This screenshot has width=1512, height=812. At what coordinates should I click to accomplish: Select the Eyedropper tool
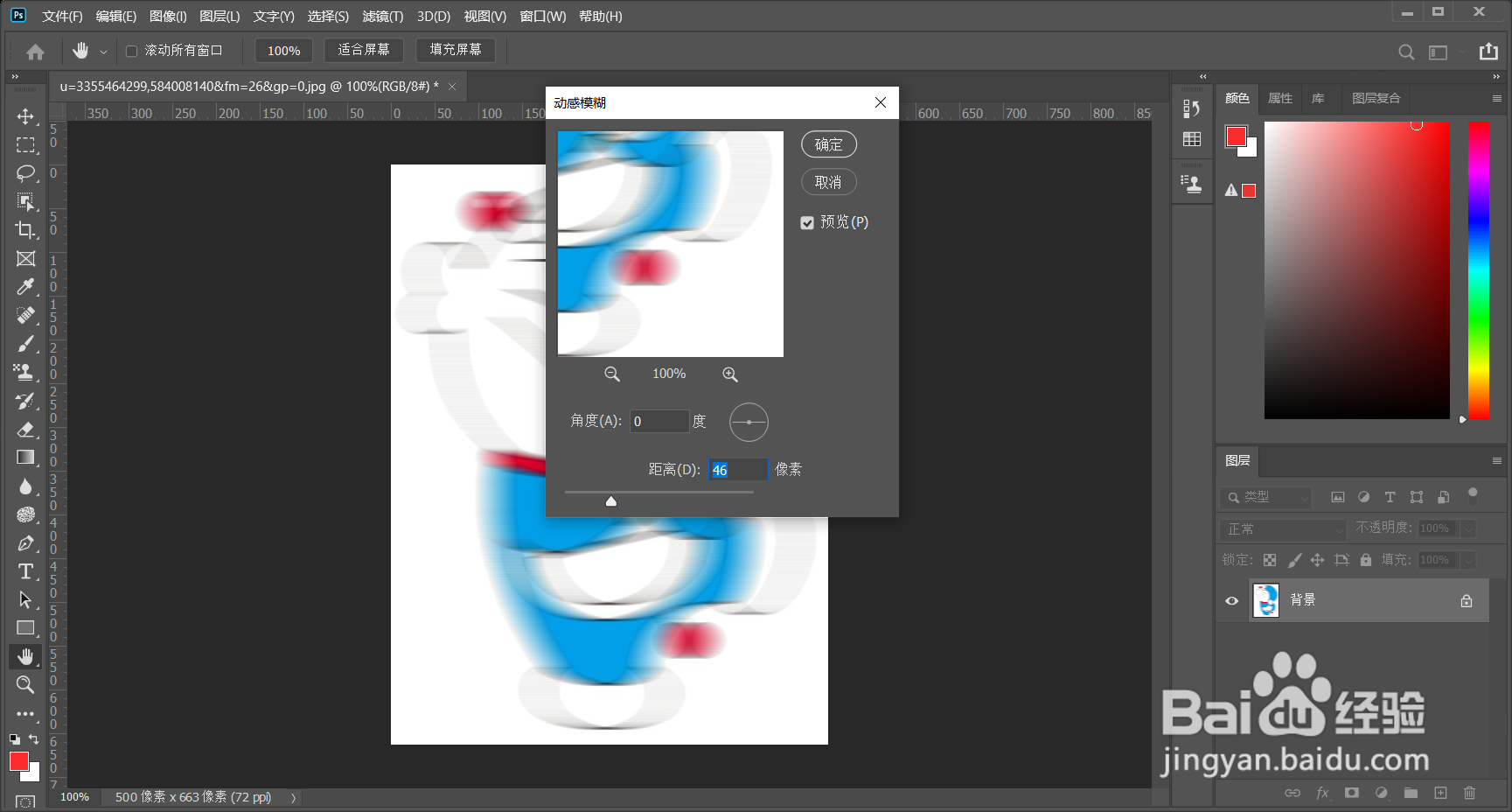point(25,287)
